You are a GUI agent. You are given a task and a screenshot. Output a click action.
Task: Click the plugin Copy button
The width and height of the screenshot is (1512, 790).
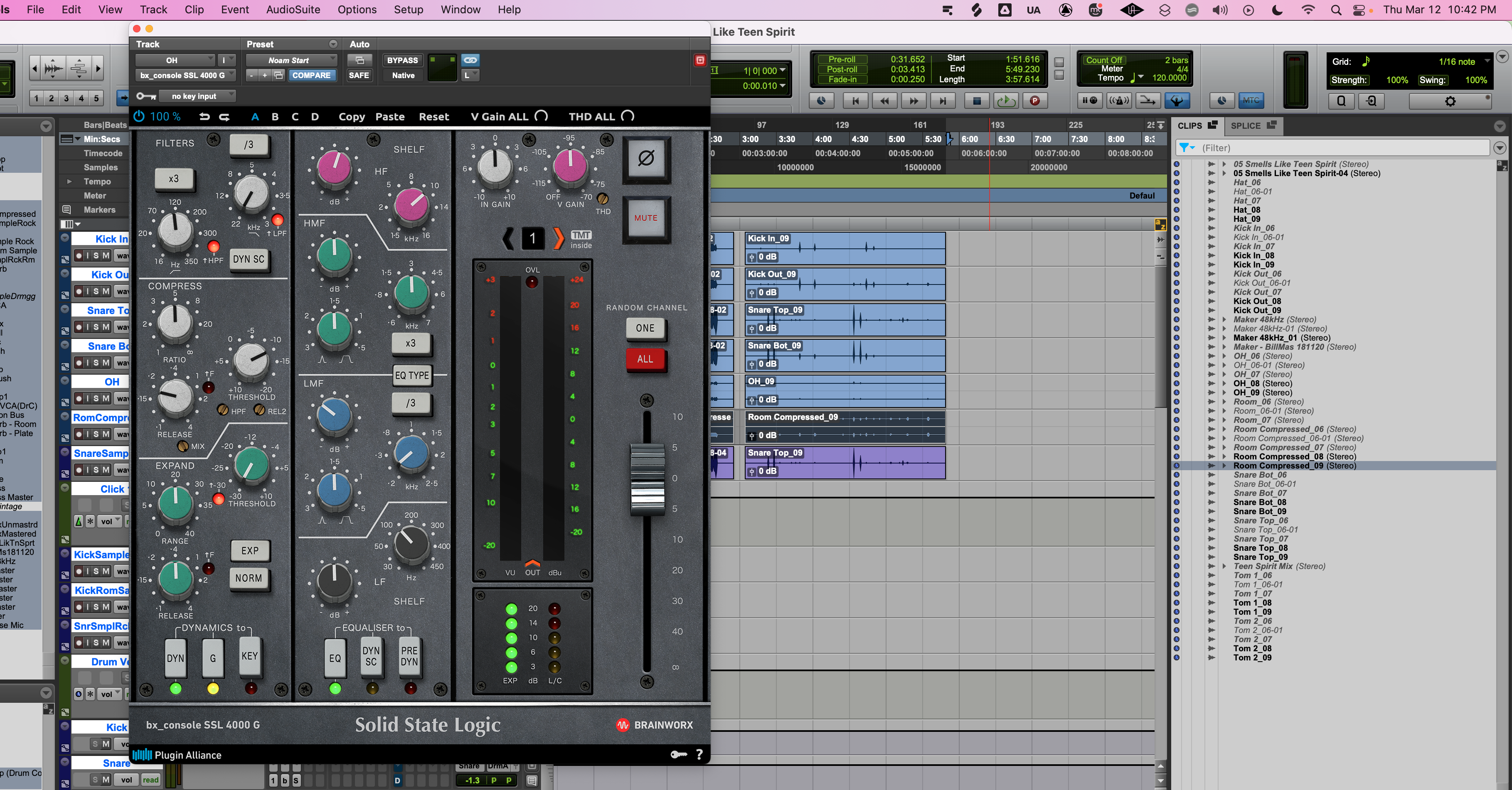[x=352, y=117]
